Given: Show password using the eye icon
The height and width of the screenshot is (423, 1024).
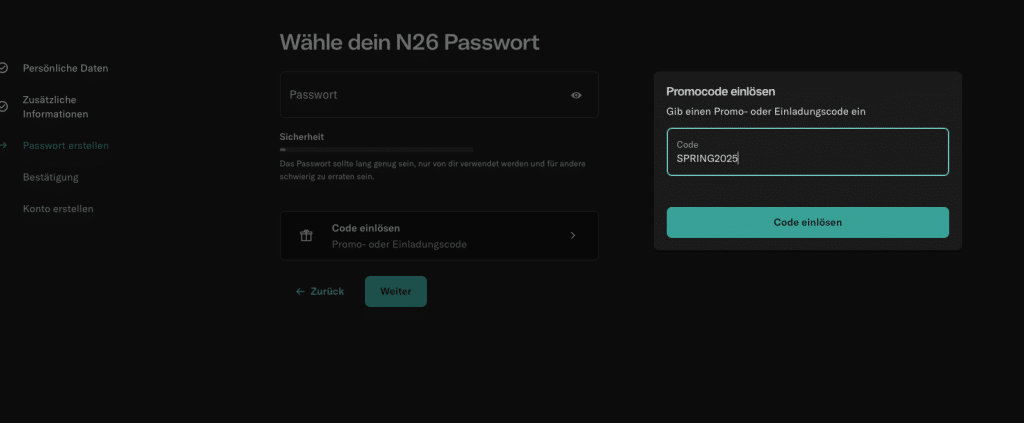Looking at the screenshot, I should [576, 95].
